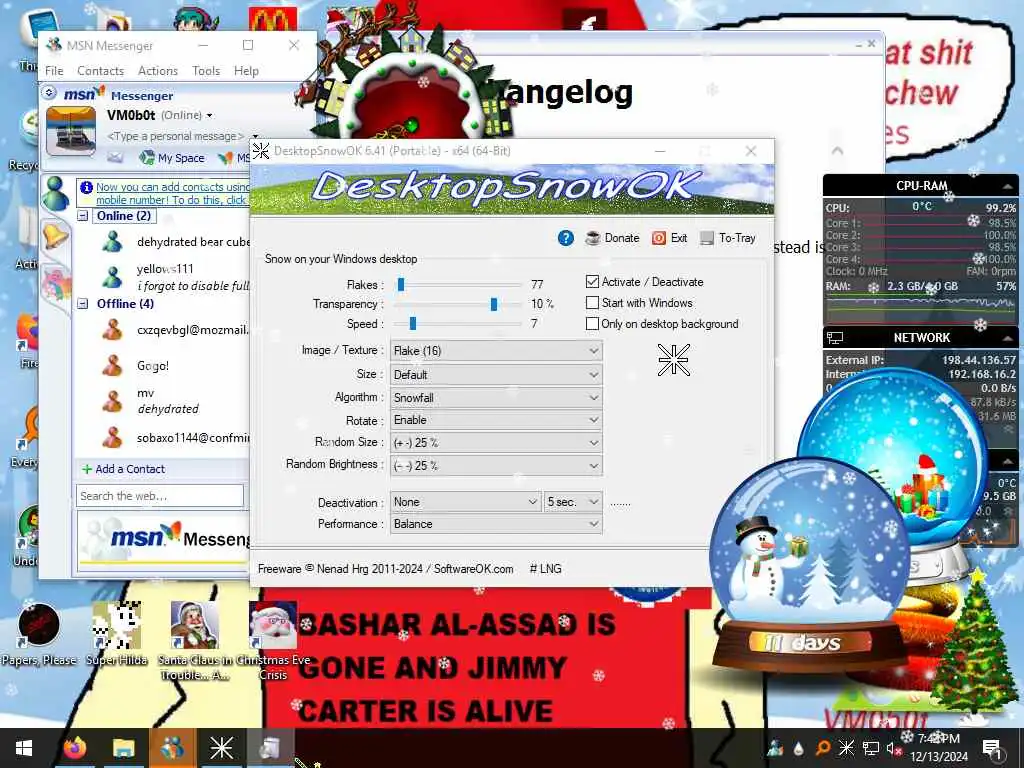Image resolution: width=1024 pixels, height=768 pixels.
Task: Open Santa Claus in Trouble desktop icon
Action: (x=194, y=640)
